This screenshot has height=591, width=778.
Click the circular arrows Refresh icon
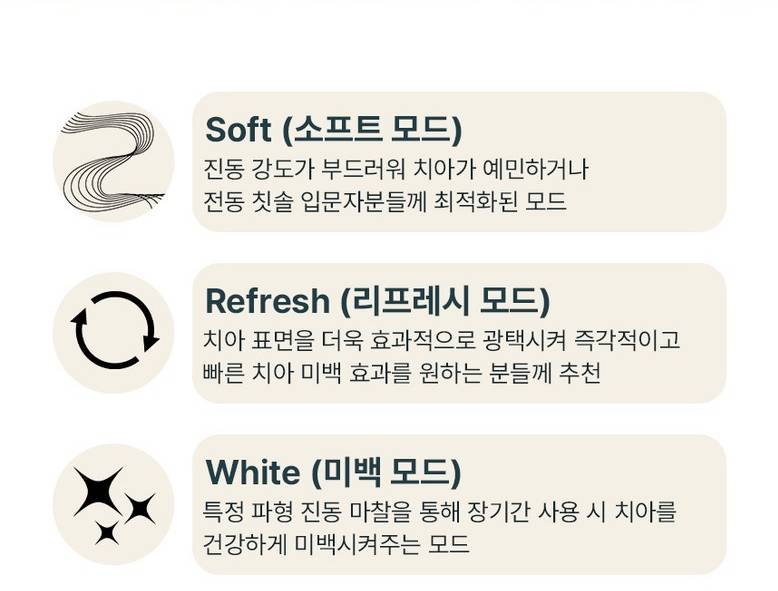click(x=114, y=331)
